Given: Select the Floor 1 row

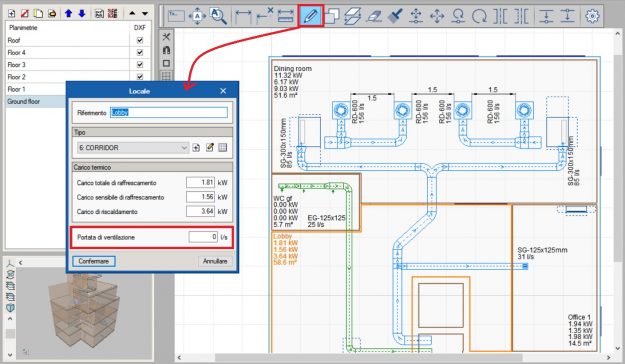Looking at the screenshot, I should [x=36, y=89].
